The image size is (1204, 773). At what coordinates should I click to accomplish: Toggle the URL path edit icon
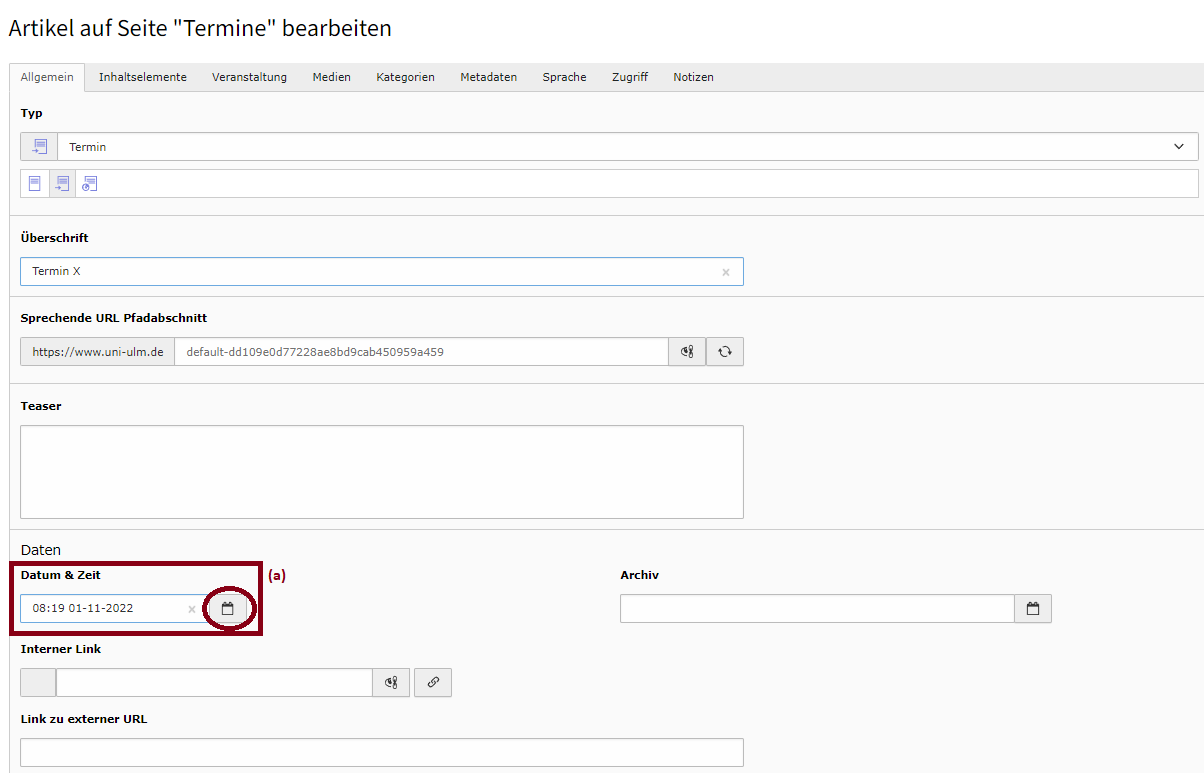click(687, 352)
